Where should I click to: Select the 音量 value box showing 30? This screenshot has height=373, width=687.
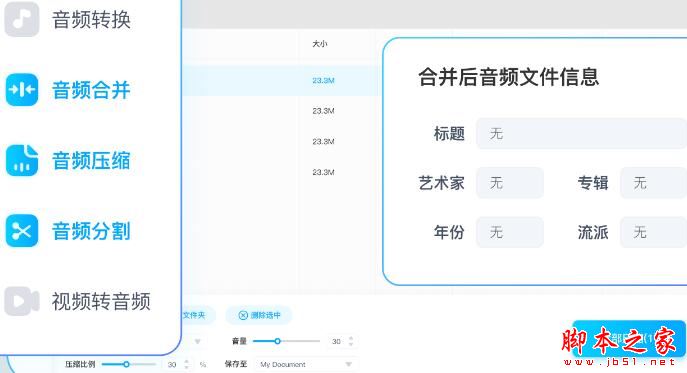[336, 341]
